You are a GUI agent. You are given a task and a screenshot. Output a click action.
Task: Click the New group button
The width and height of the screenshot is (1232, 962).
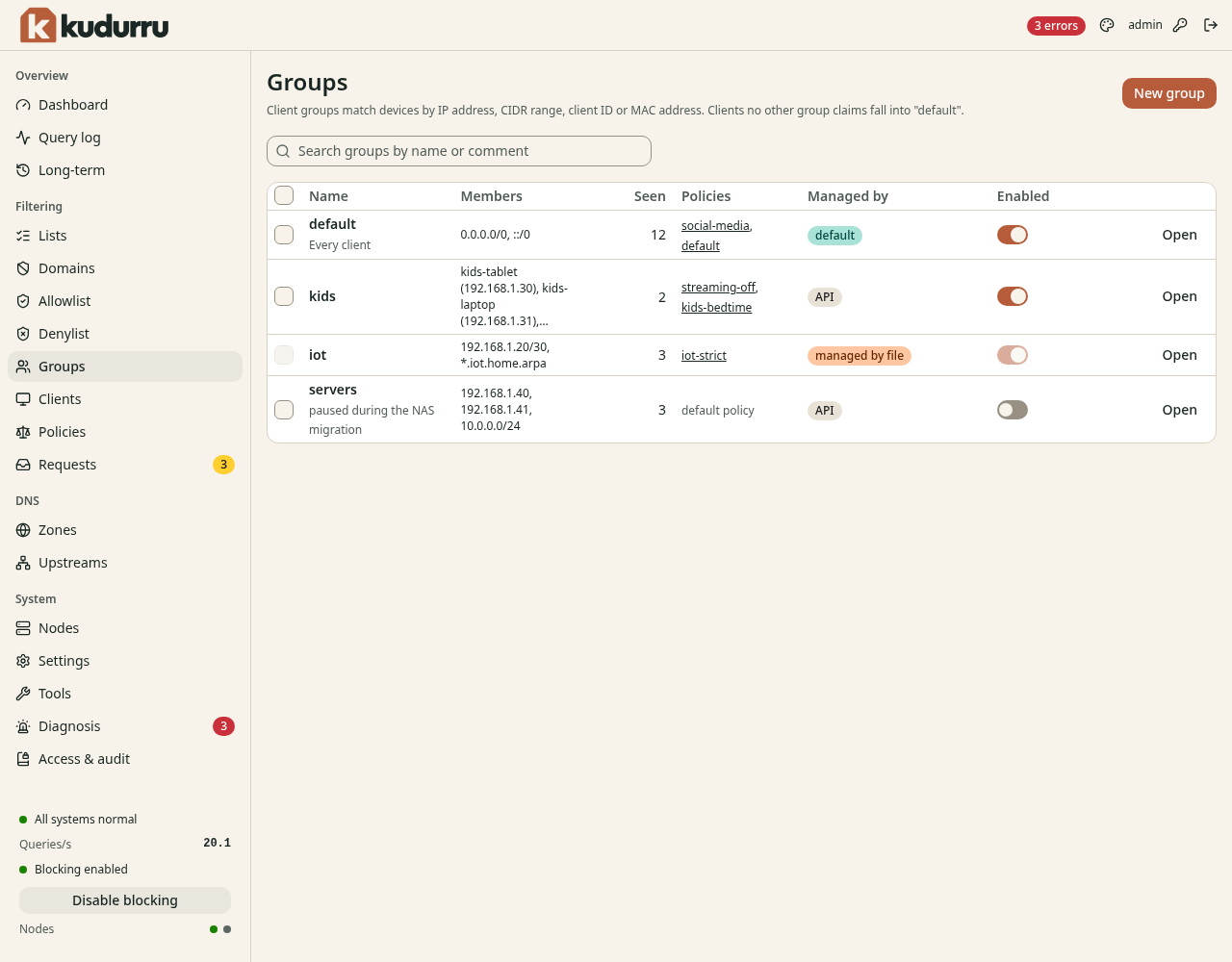[x=1168, y=93]
